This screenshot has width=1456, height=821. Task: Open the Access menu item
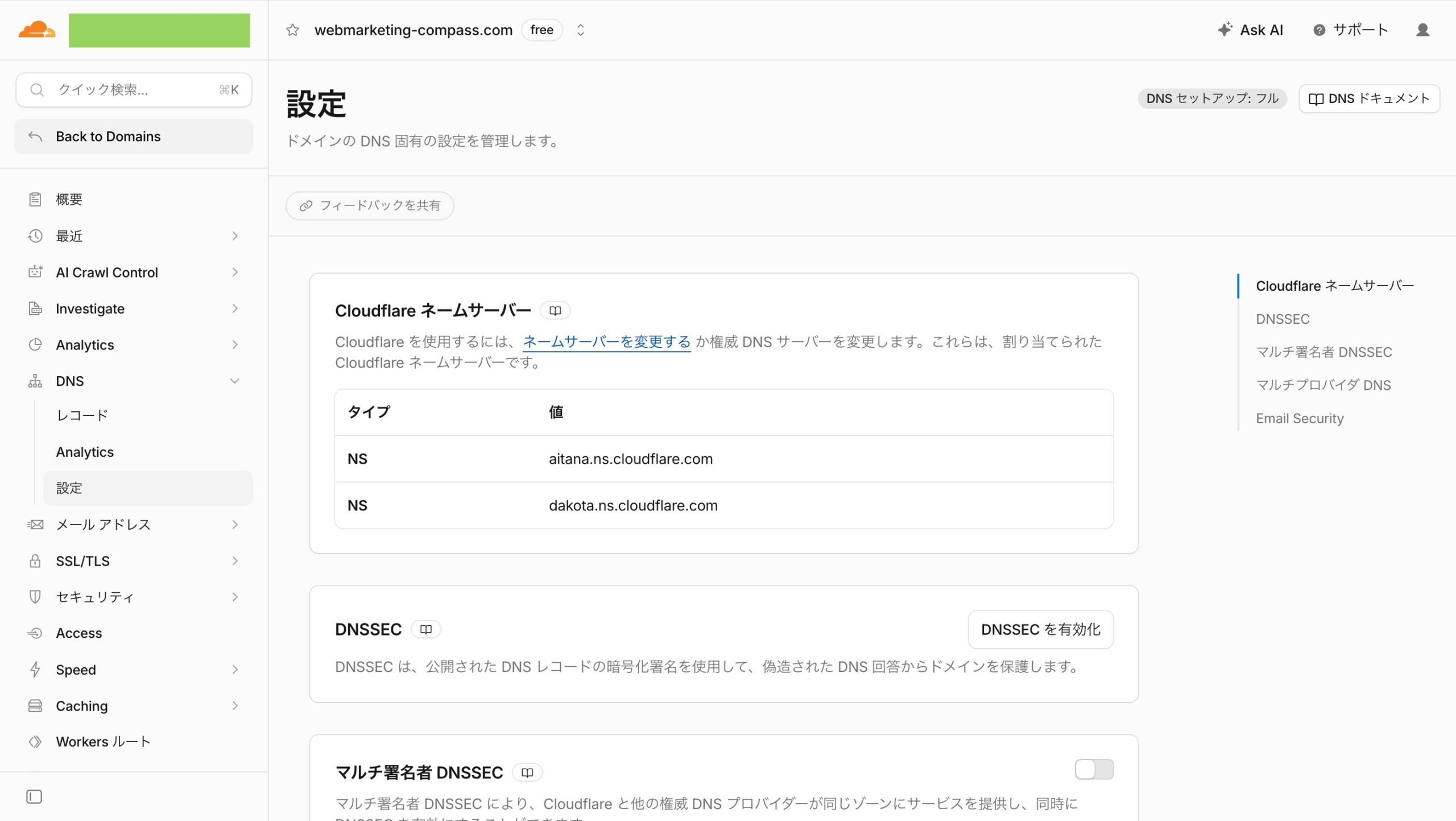click(134, 633)
